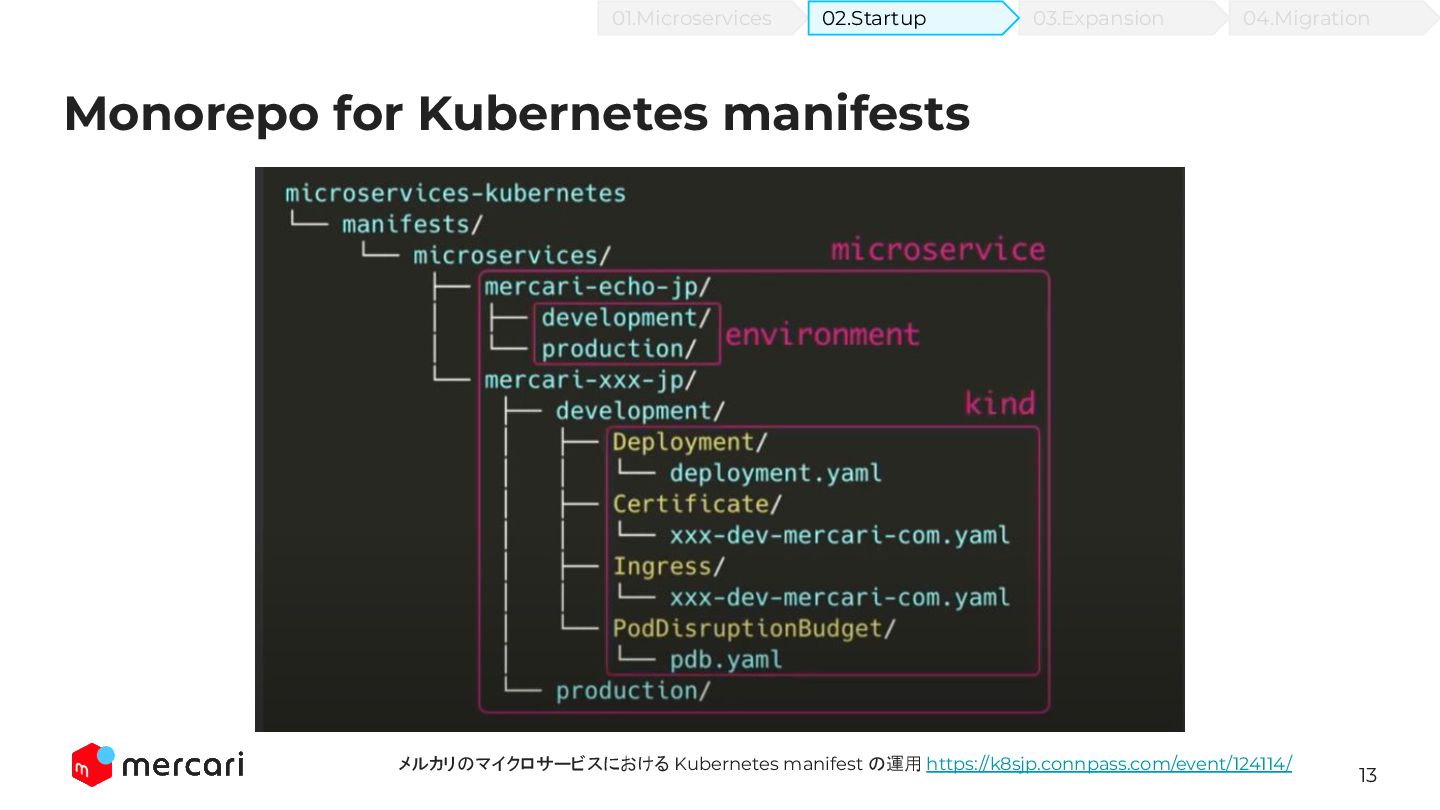Click the 'microservices-kubernetes' root folder
The width and height of the screenshot is (1440, 810).
click(x=455, y=193)
